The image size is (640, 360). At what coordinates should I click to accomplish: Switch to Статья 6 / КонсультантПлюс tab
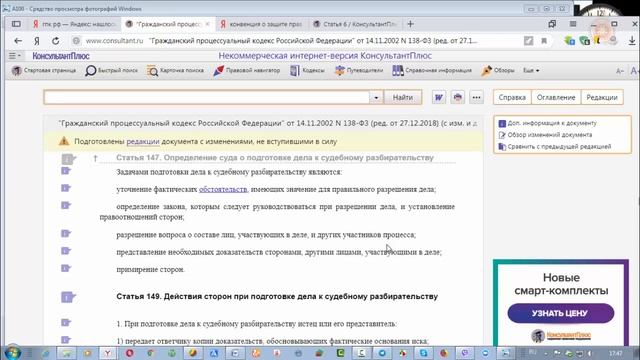[356, 24]
